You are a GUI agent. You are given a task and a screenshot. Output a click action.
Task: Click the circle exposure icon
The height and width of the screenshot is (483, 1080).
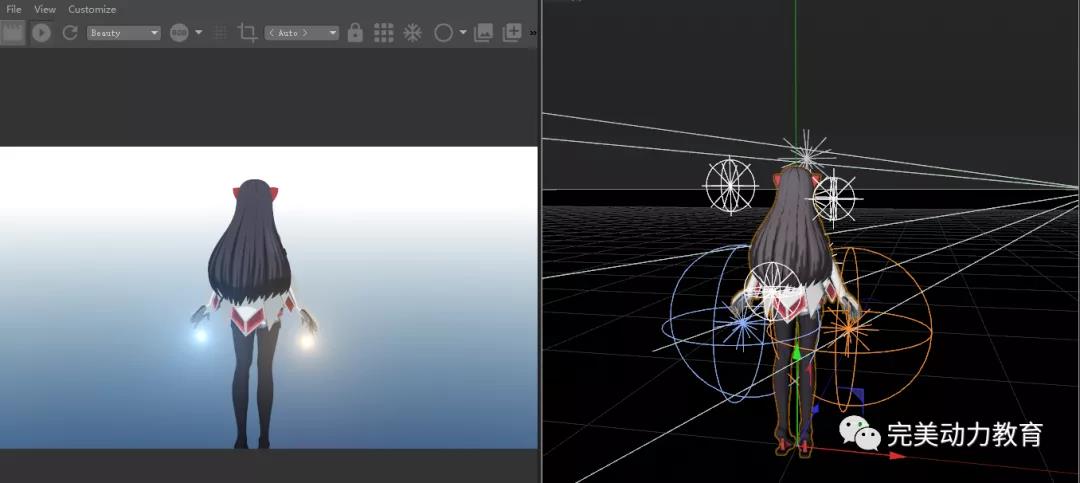[x=443, y=33]
